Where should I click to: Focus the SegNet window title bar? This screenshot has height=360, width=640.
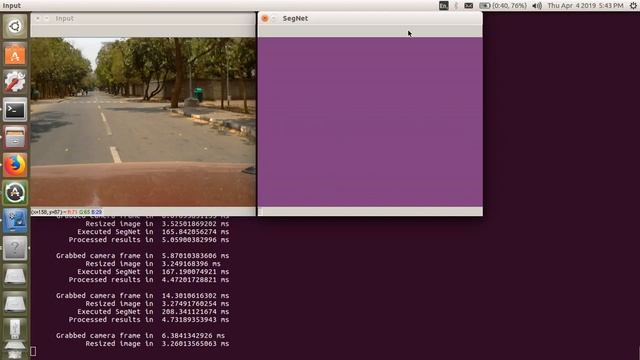click(x=370, y=18)
